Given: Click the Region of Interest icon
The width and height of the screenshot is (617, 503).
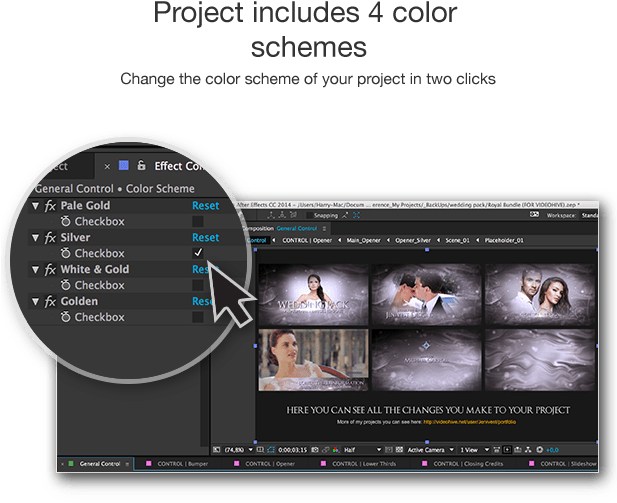Looking at the screenshot, I should [389, 450].
